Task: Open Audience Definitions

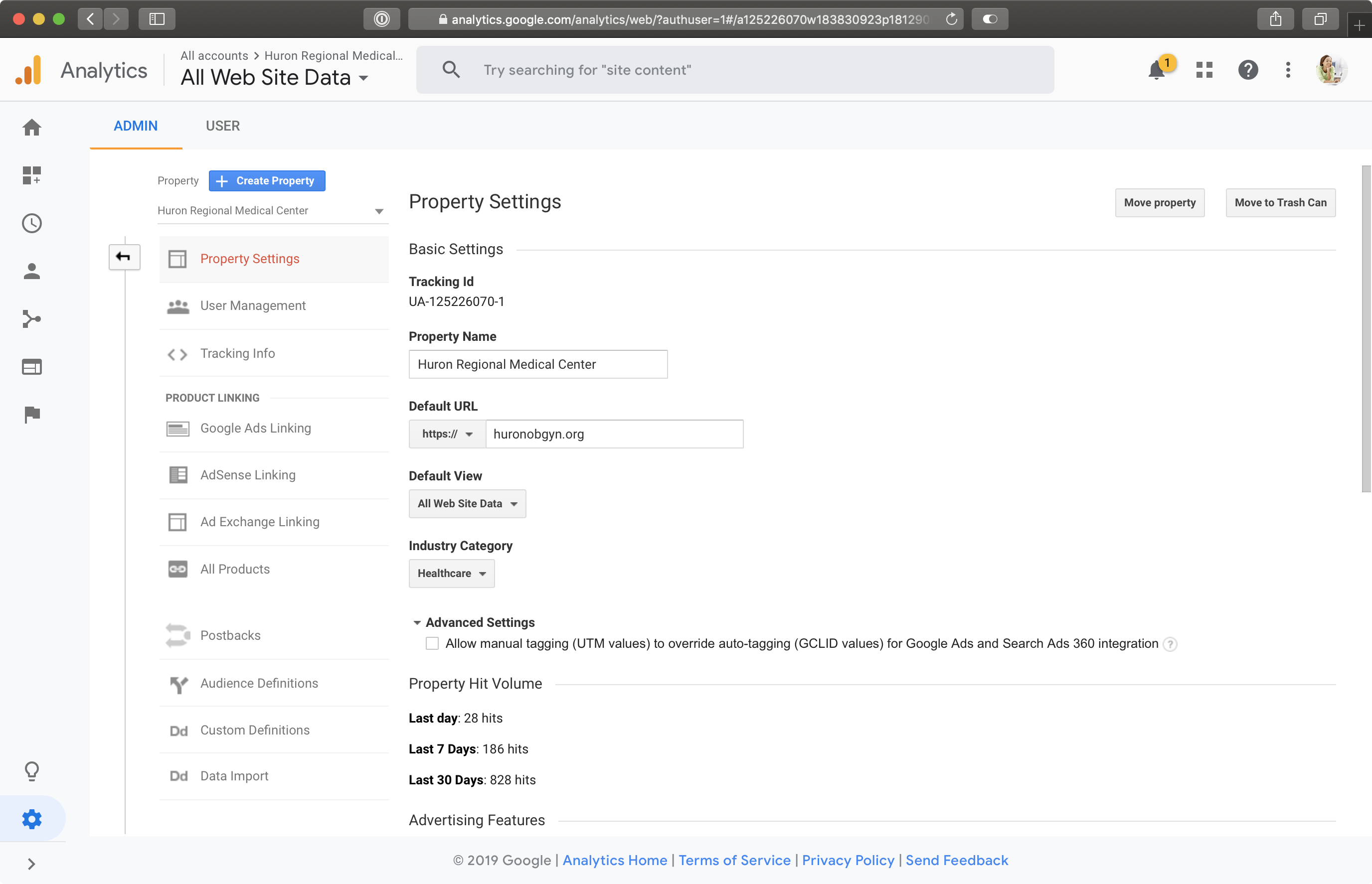Action: click(x=274, y=683)
